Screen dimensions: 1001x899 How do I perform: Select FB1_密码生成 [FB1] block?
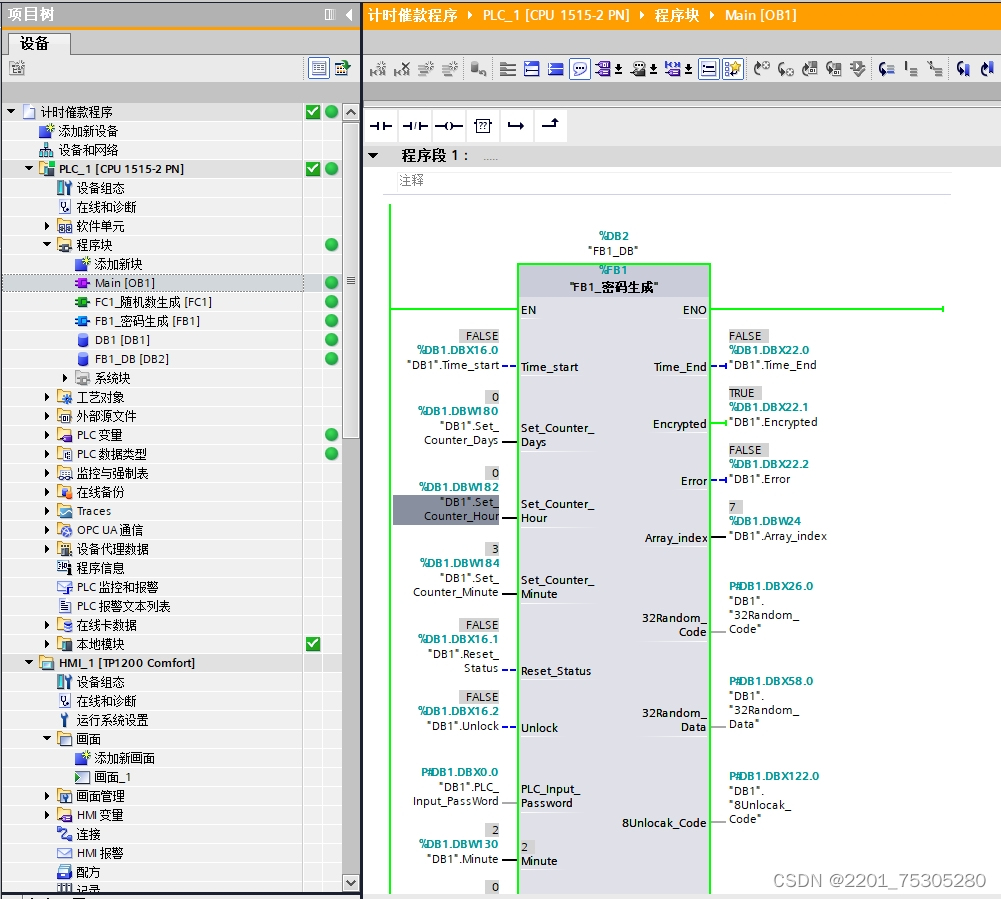[147, 321]
